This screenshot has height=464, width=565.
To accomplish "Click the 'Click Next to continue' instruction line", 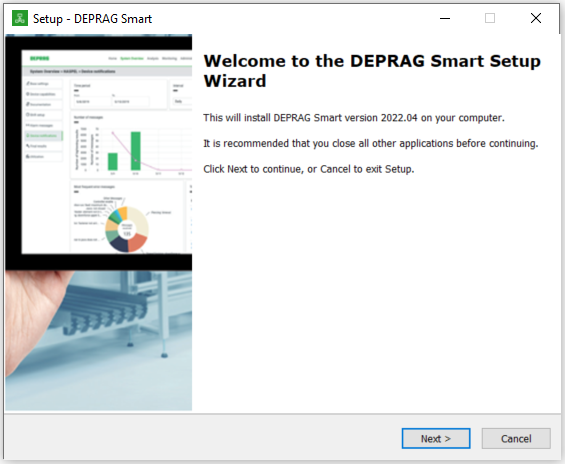I will tap(308, 169).
